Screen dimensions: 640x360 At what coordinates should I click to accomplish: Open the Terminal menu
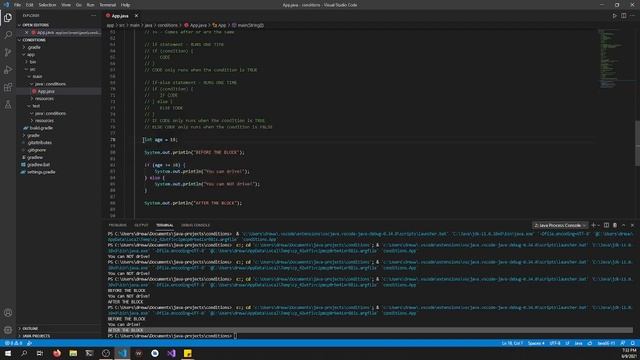(108, 5)
